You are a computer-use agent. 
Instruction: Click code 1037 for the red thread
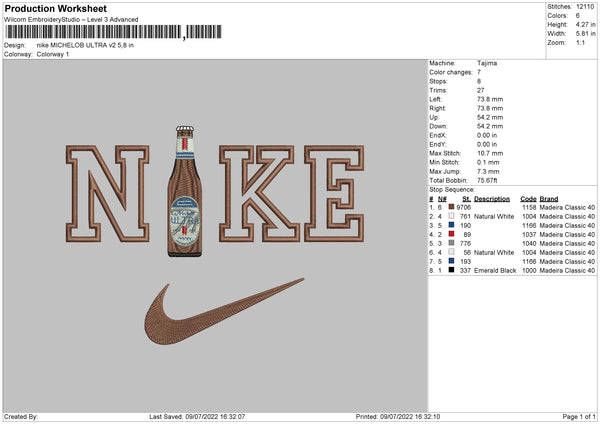529,234
